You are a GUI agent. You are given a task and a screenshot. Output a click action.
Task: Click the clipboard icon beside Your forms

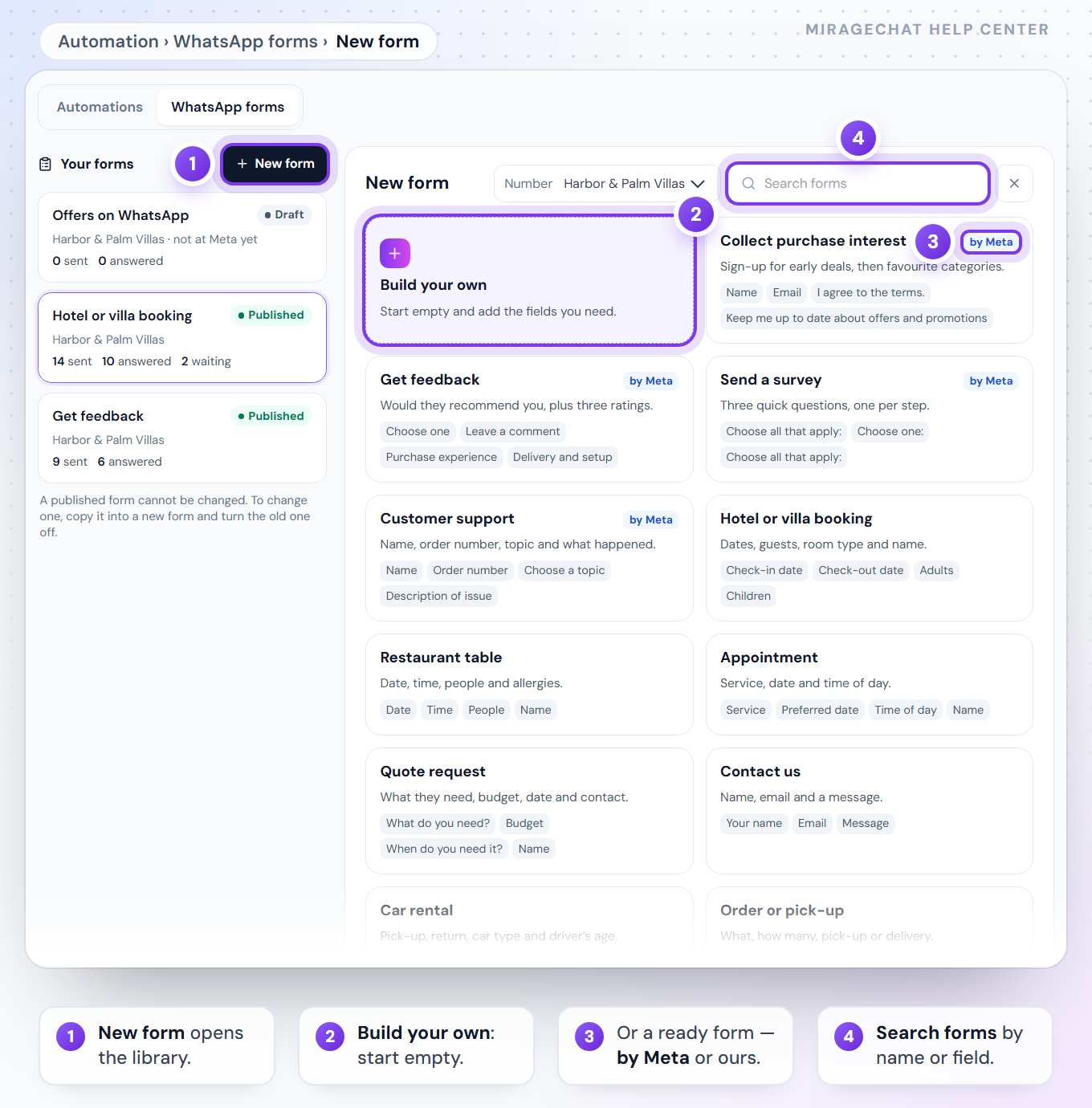pos(46,164)
